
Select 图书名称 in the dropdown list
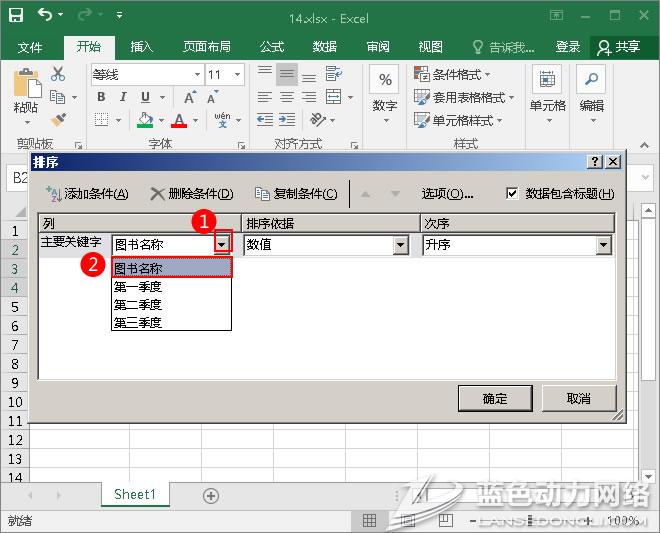point(172,268)
